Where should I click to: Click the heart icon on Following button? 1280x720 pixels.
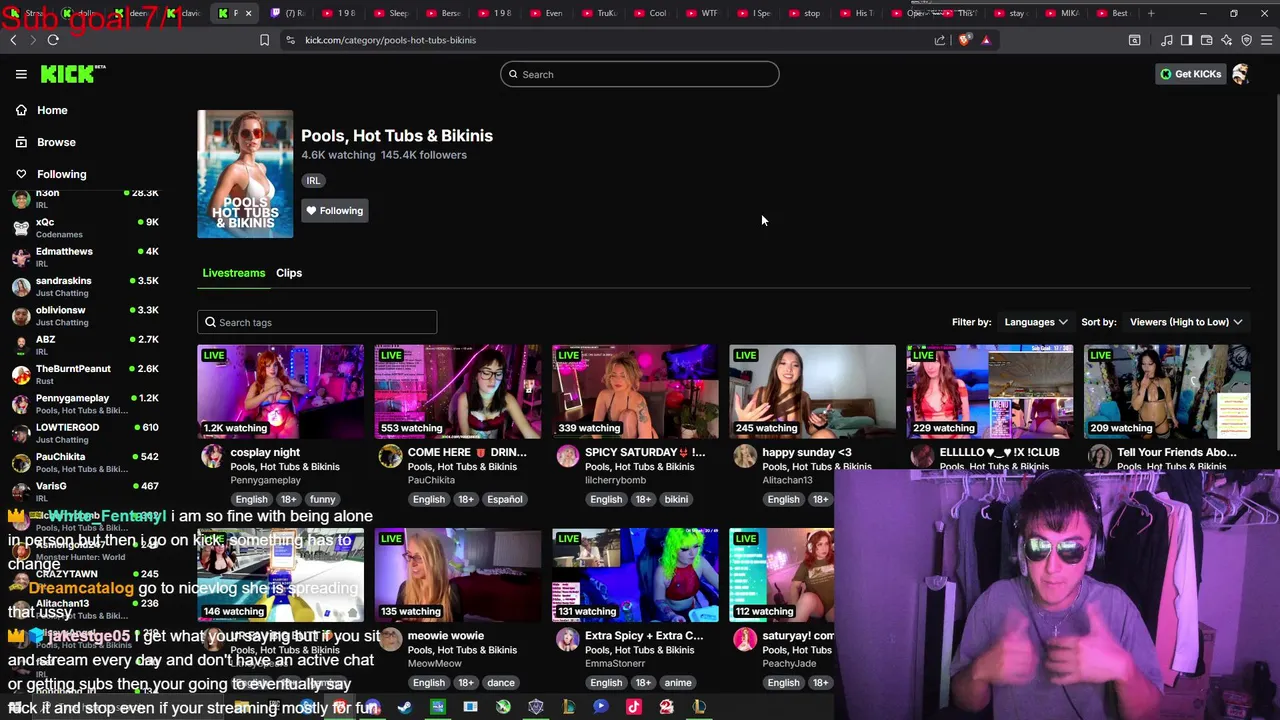click(311, 211)
